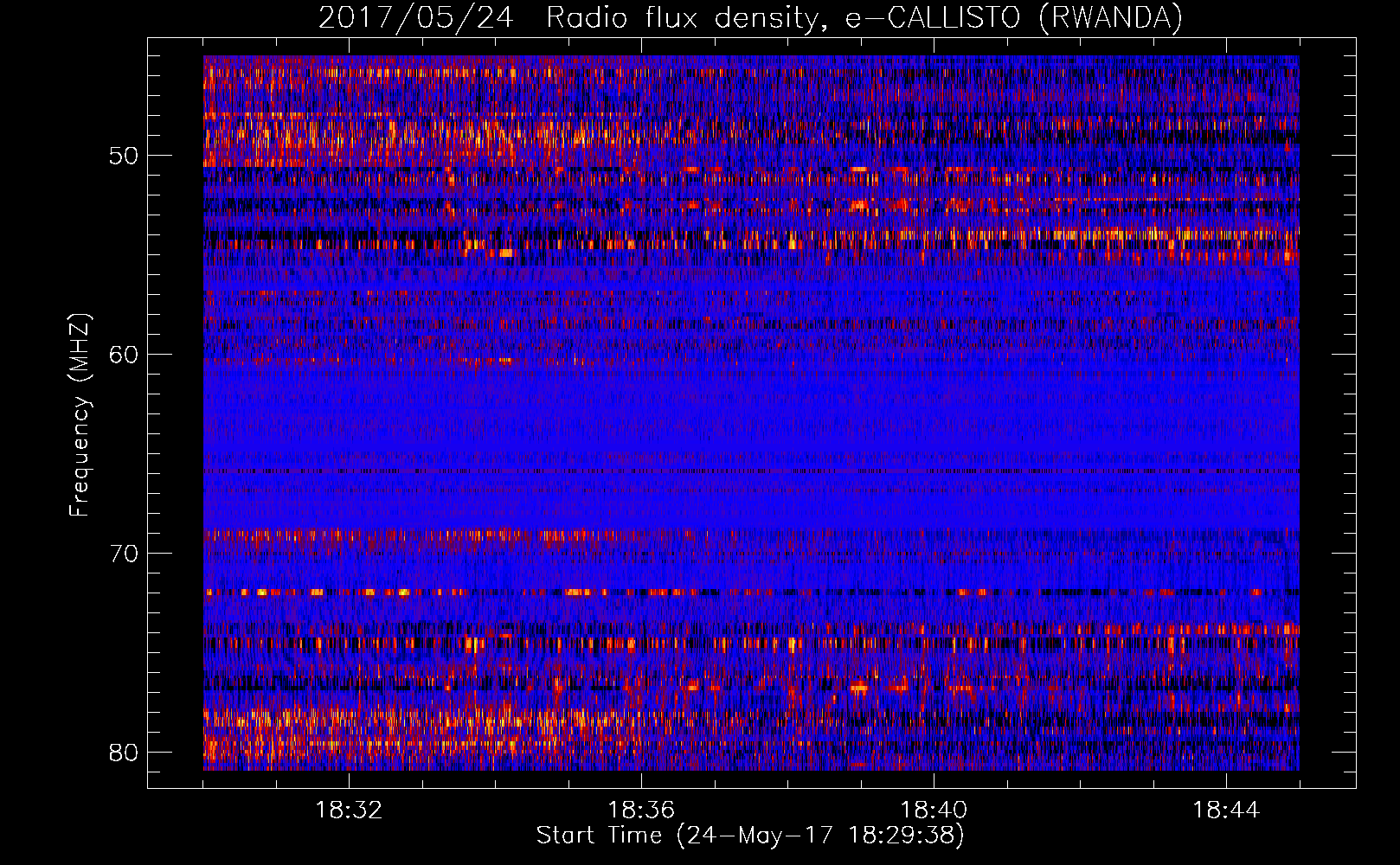
Task: Click the 70 frequency tick label
Action: pos(124,554)
